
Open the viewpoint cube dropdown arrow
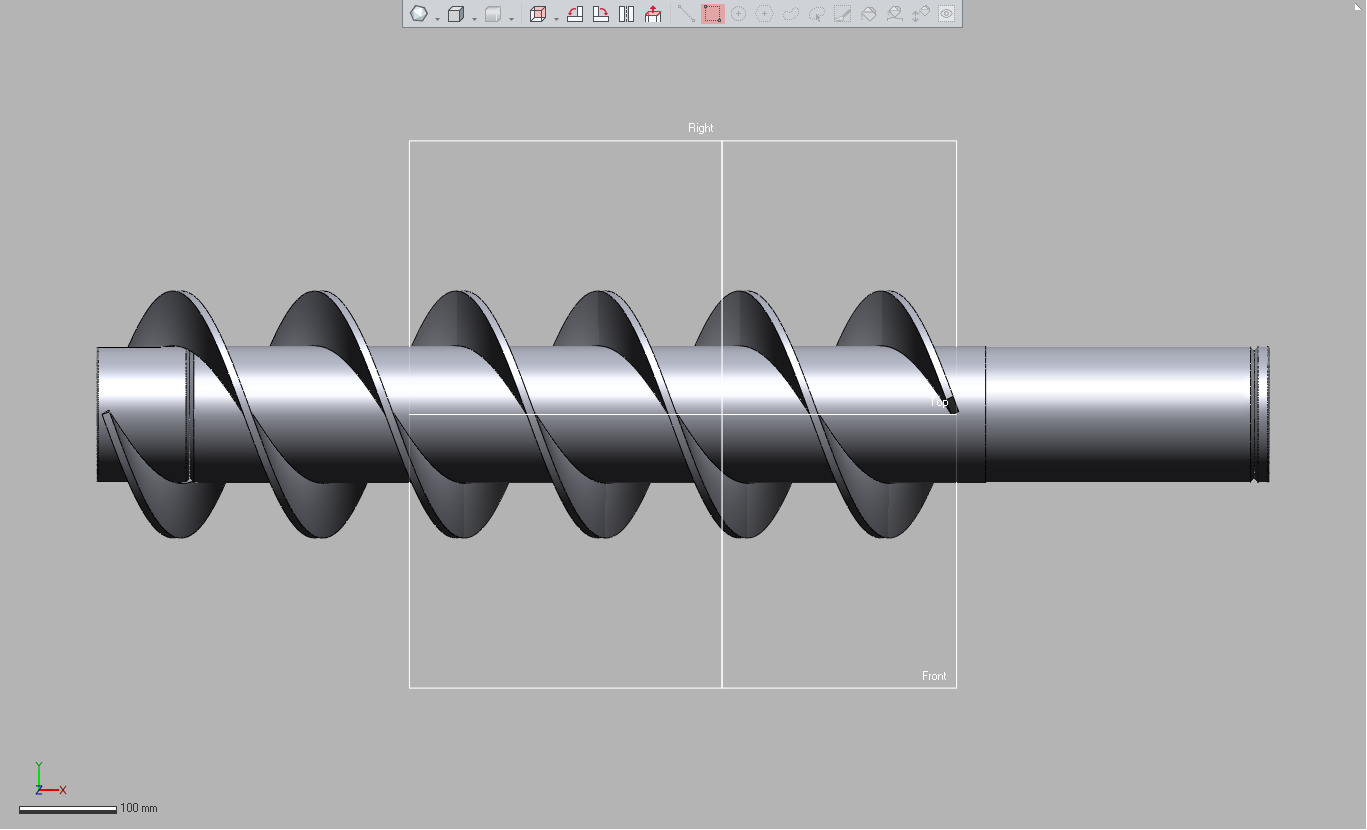click(557, 19)
